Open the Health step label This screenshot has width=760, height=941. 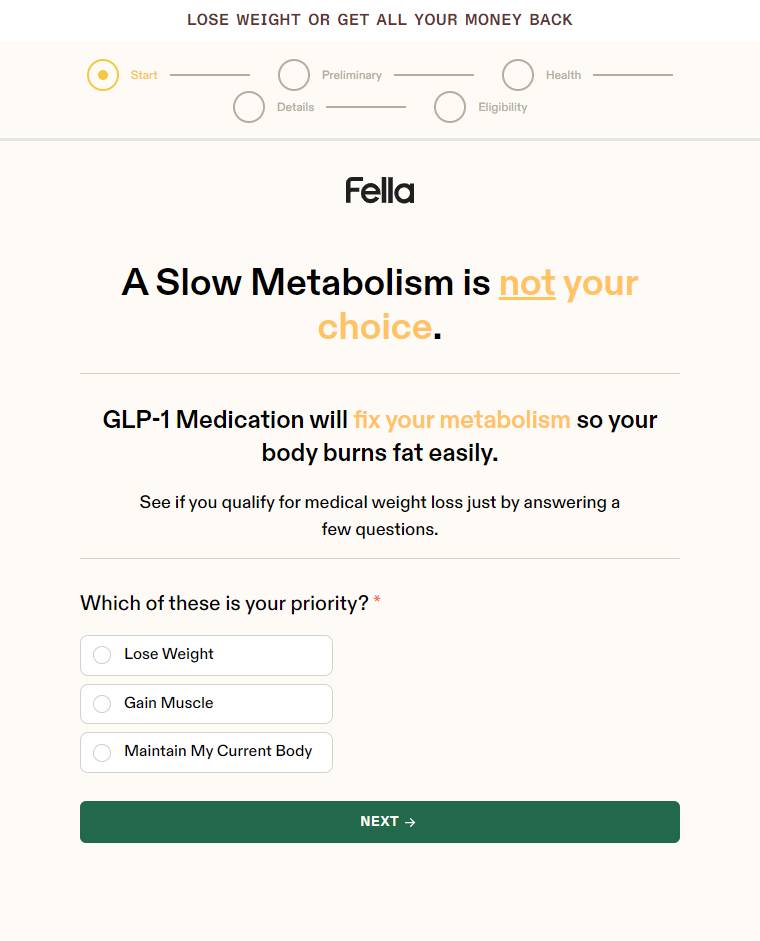[564, 75]
